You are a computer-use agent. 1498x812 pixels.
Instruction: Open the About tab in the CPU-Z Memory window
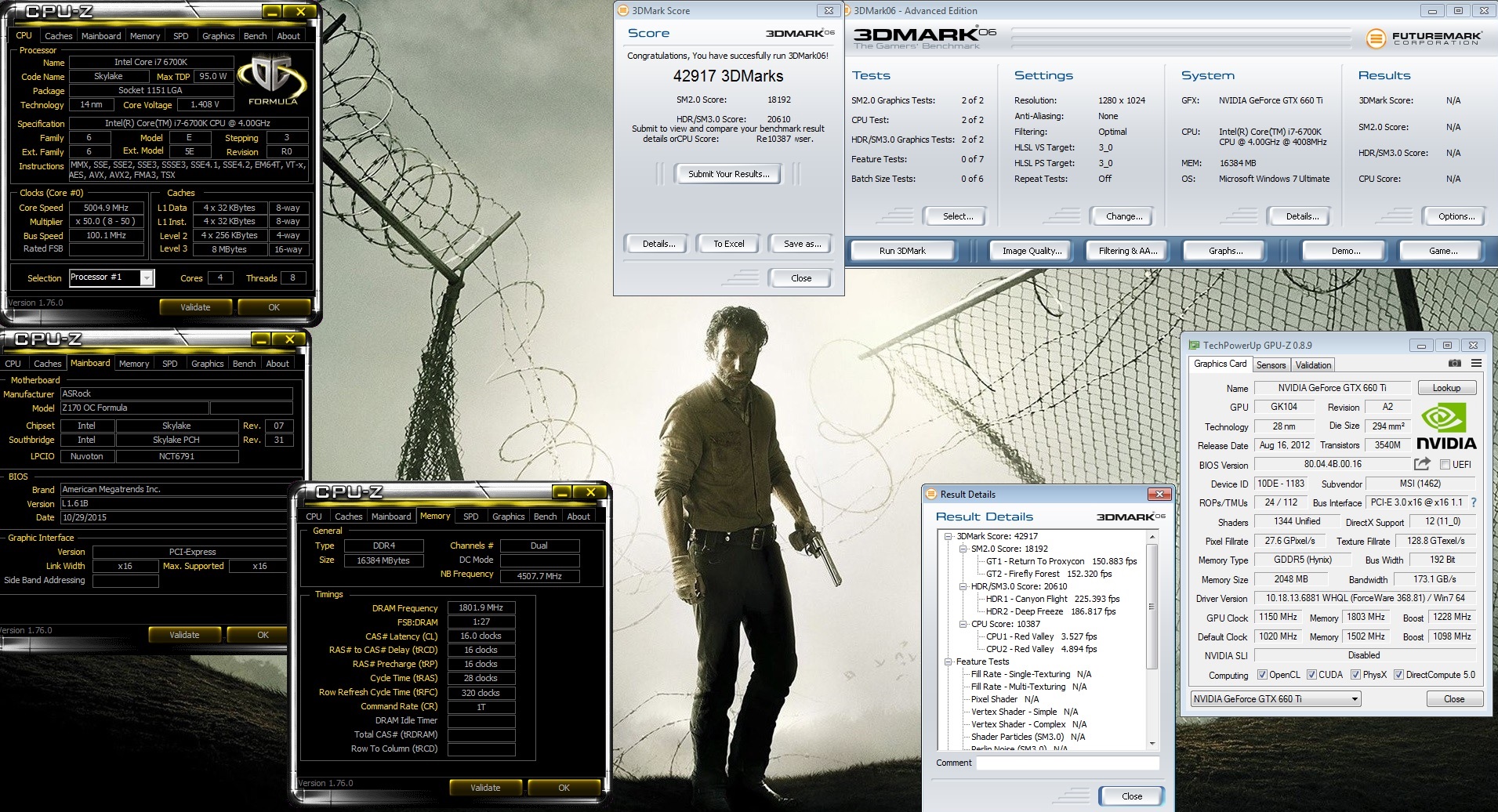click(579, 517)
